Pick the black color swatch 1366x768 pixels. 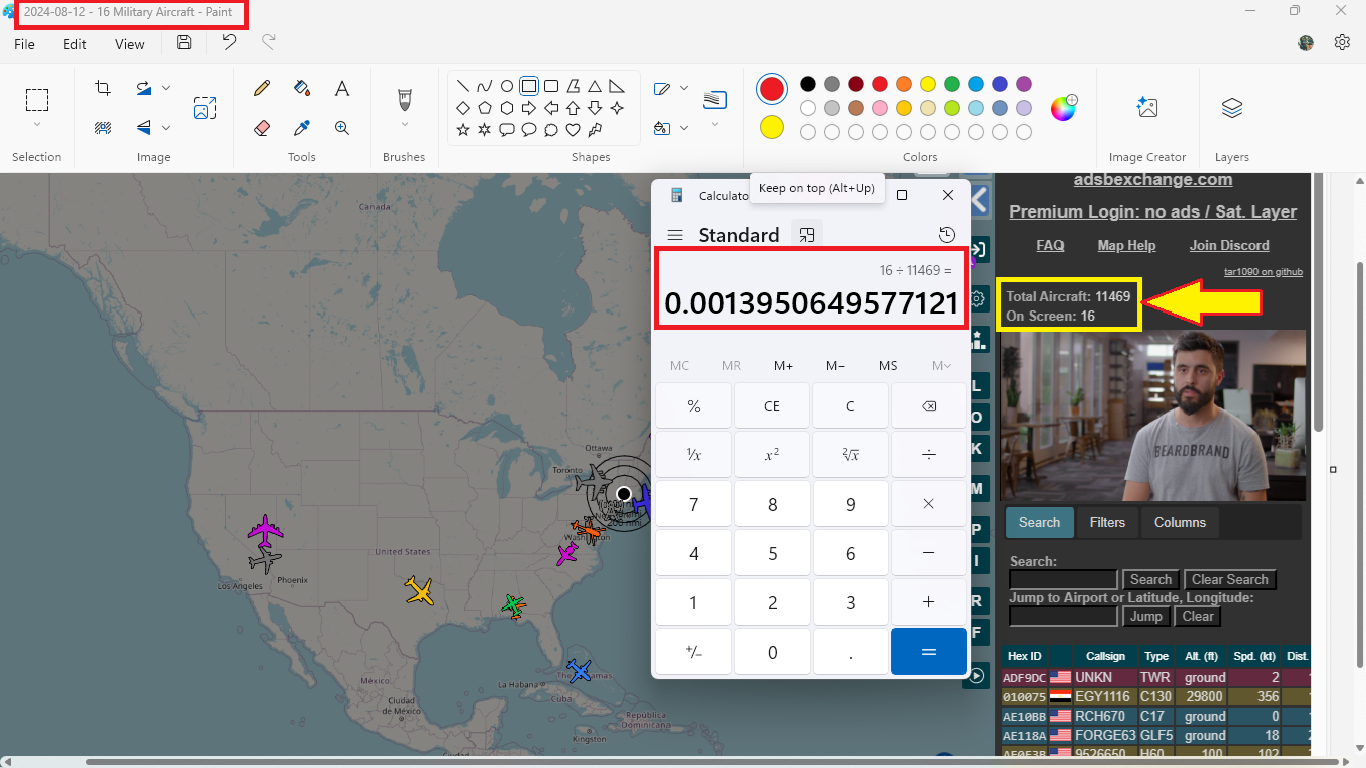click(807, 84)
